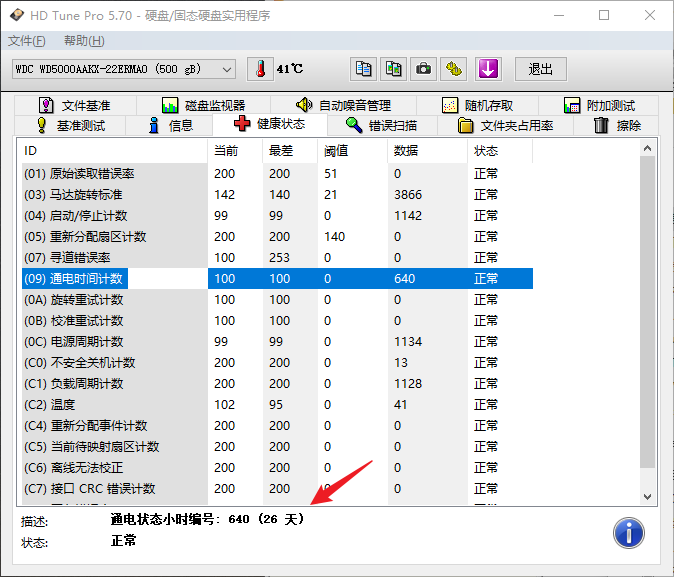674x577 pixels.
Task: Select row (C5) 当前待映射扇区计数
Action: point(277,447)
